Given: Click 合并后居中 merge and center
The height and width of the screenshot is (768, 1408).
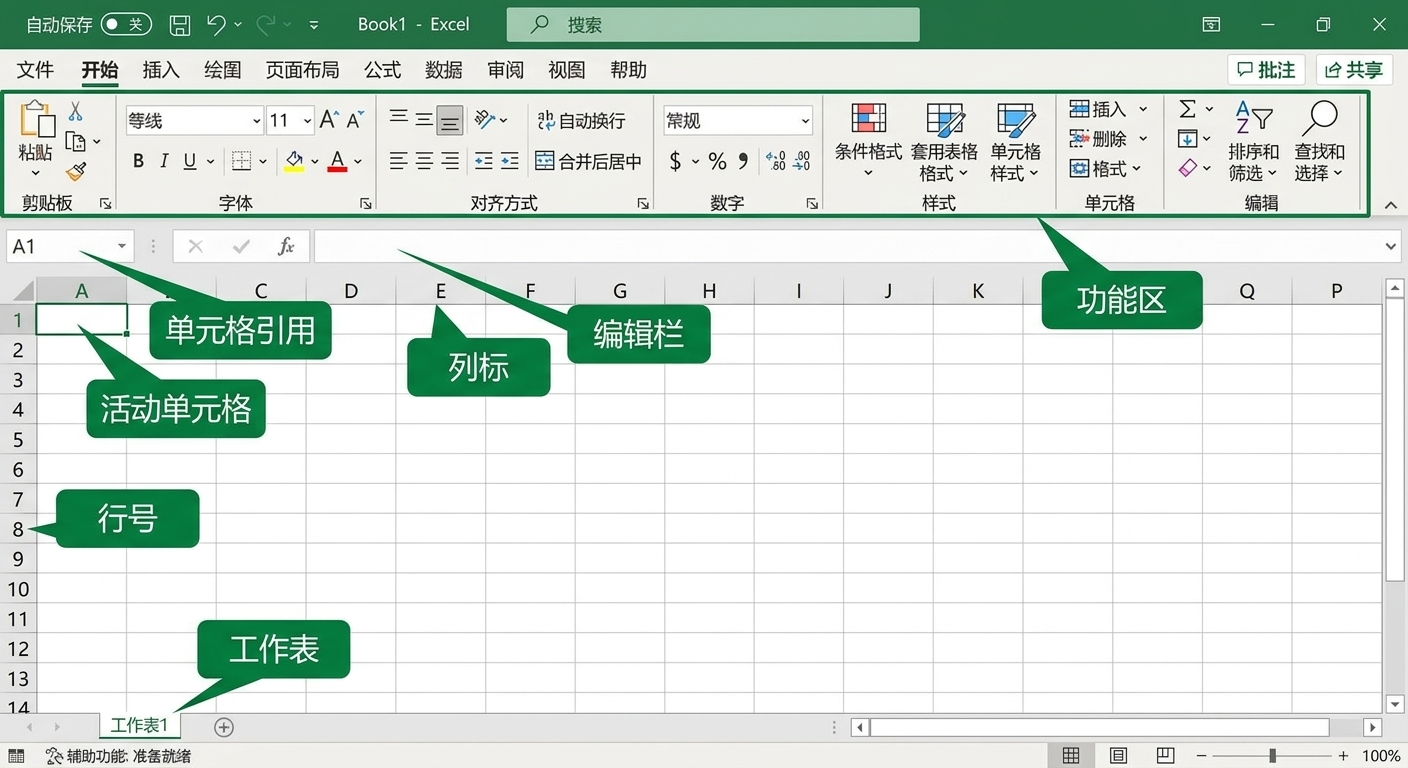Looking at the screenshot, I should tap(588, 161).
